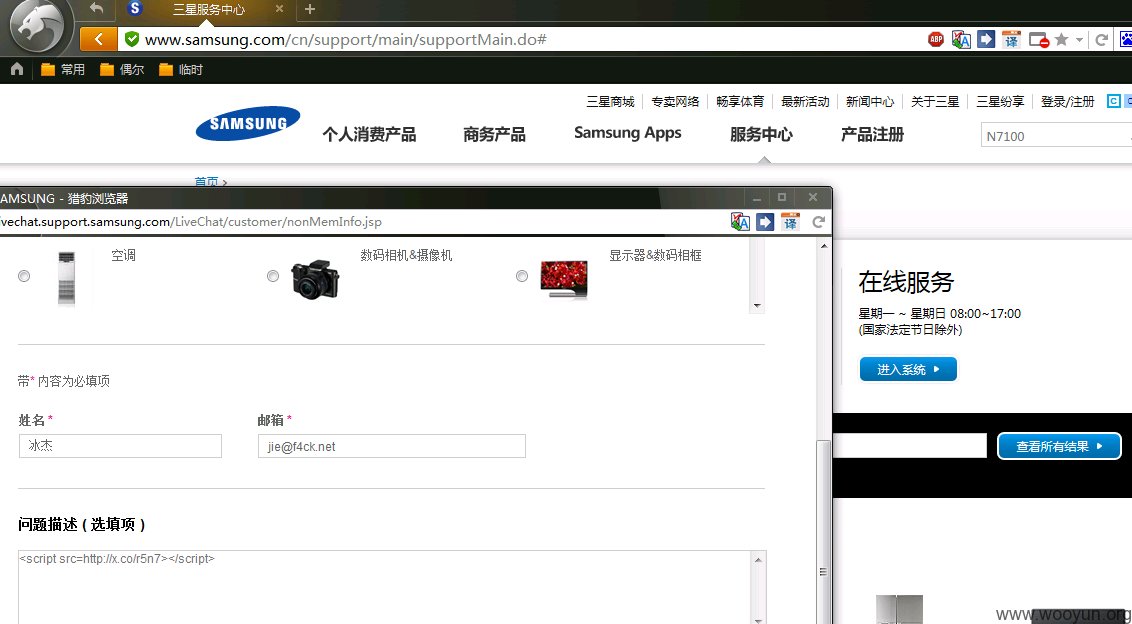The height and width of the screenshot is (624, 1132).
Task: Open the 偶尔 bookmarks folder
Action: [122, 69]
